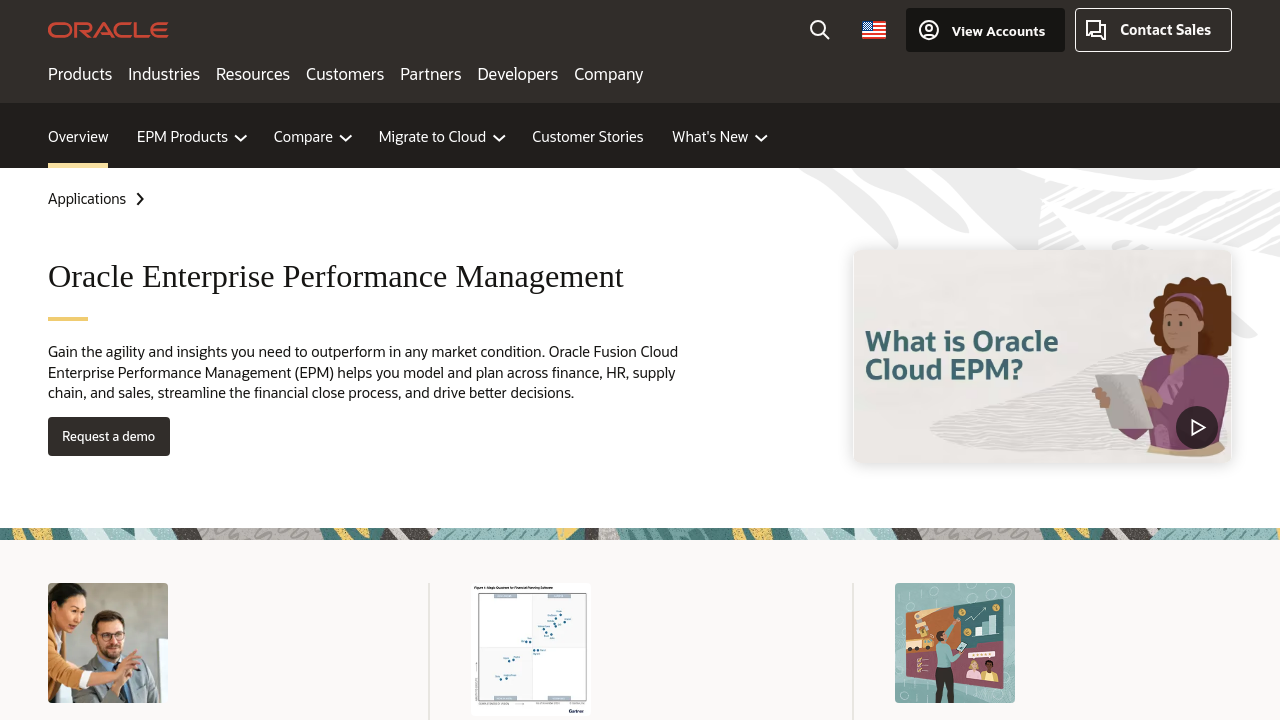1280x720 pixels.
Task: Expand the EPM Products dropdown
Action: pyautogui.click(x=192, y=137)
